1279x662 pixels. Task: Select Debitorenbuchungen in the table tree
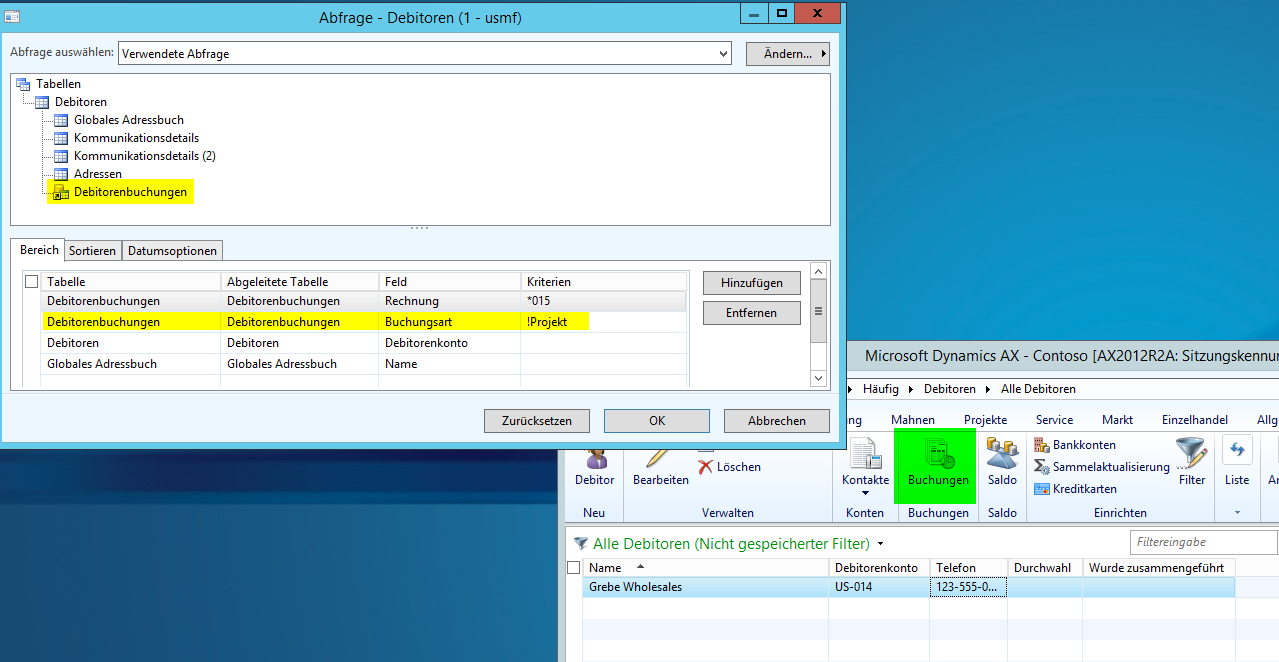click(130, 192)
